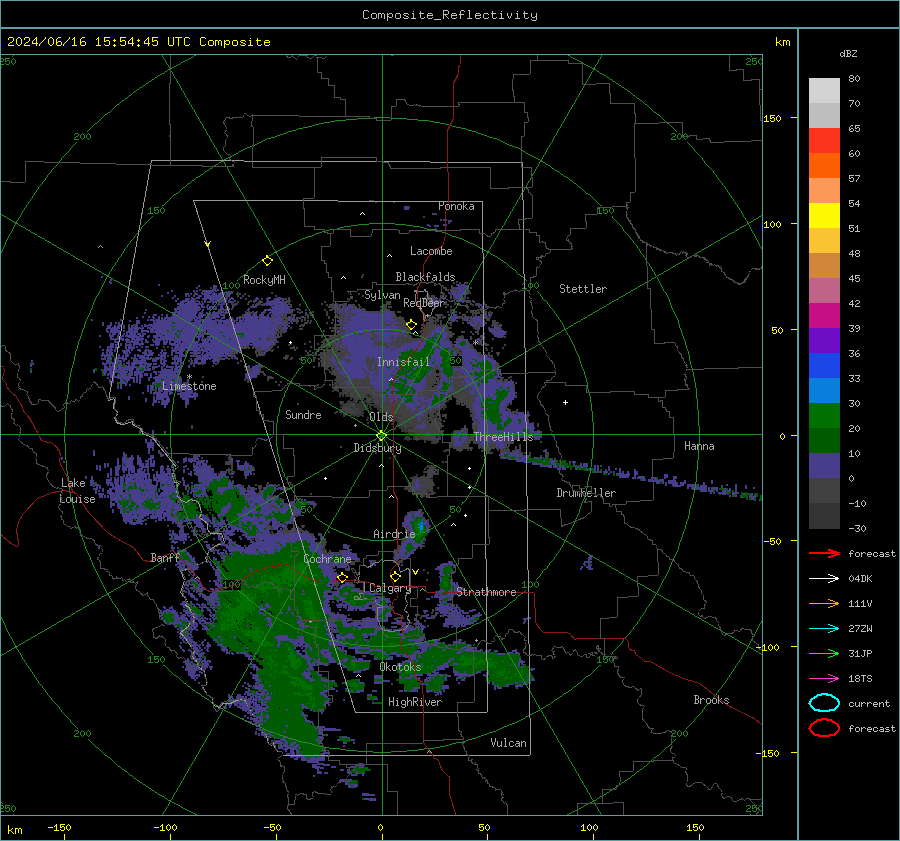The image size is (900, 841).
Task: Select the Brooks city label
Action: coord(711,700)
